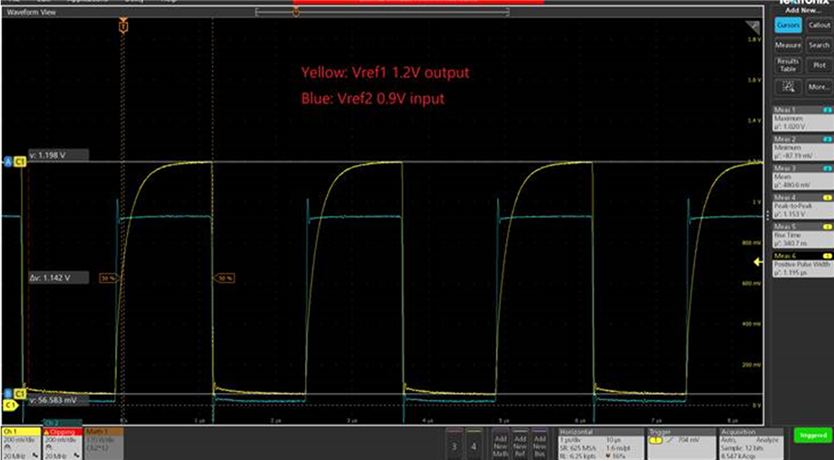Click the Yellow: Vref1 1.2V output annotation
Screen dimensions: 834x460
[385, 73]
